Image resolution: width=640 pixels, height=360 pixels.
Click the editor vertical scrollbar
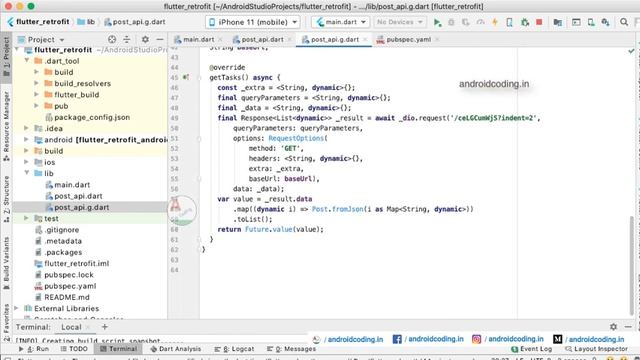coord(632,265)
